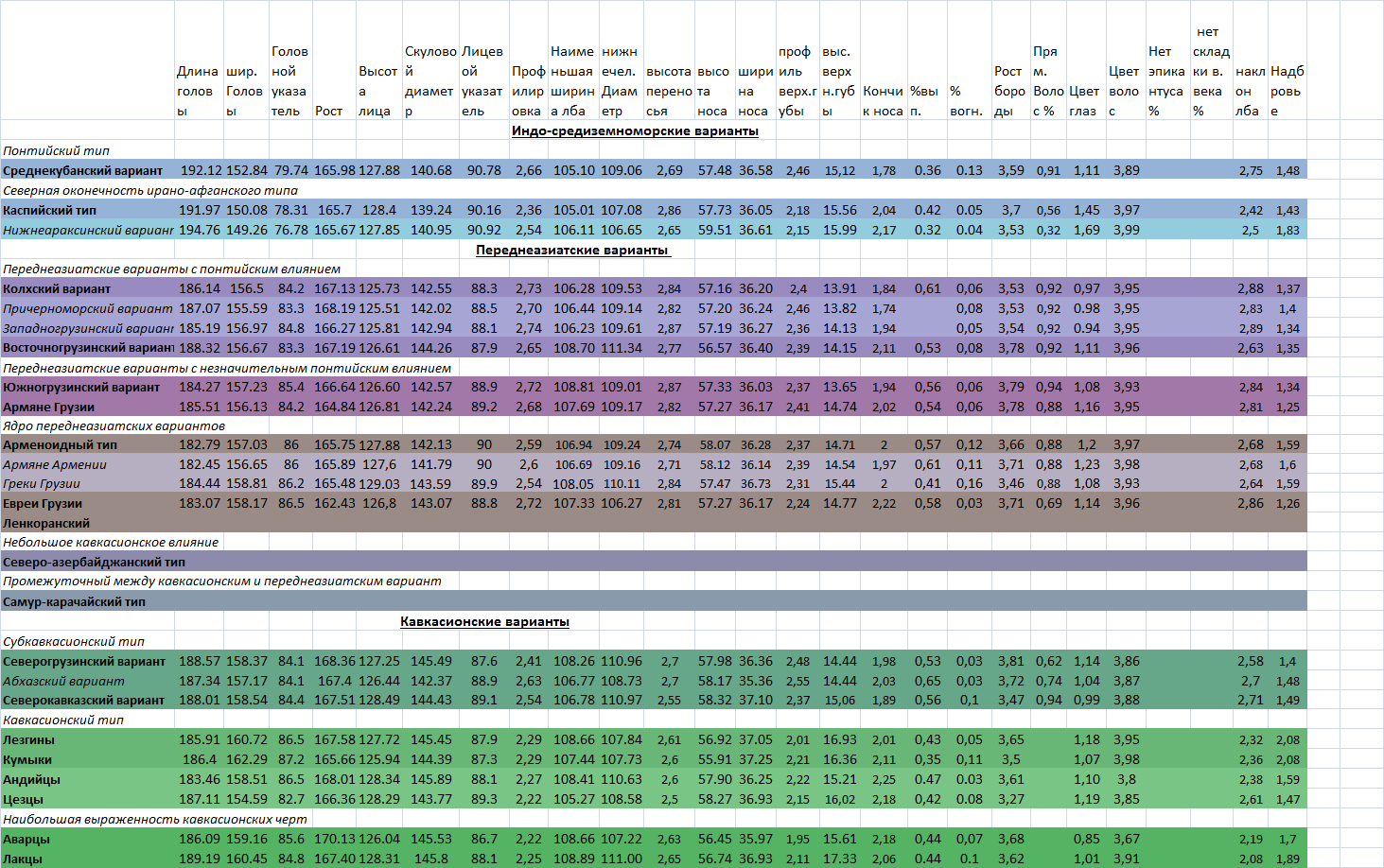Select the 'Среднекубанский вариант' row label cell
This screenshot has width=1384, height=868.
click(87, 170)
